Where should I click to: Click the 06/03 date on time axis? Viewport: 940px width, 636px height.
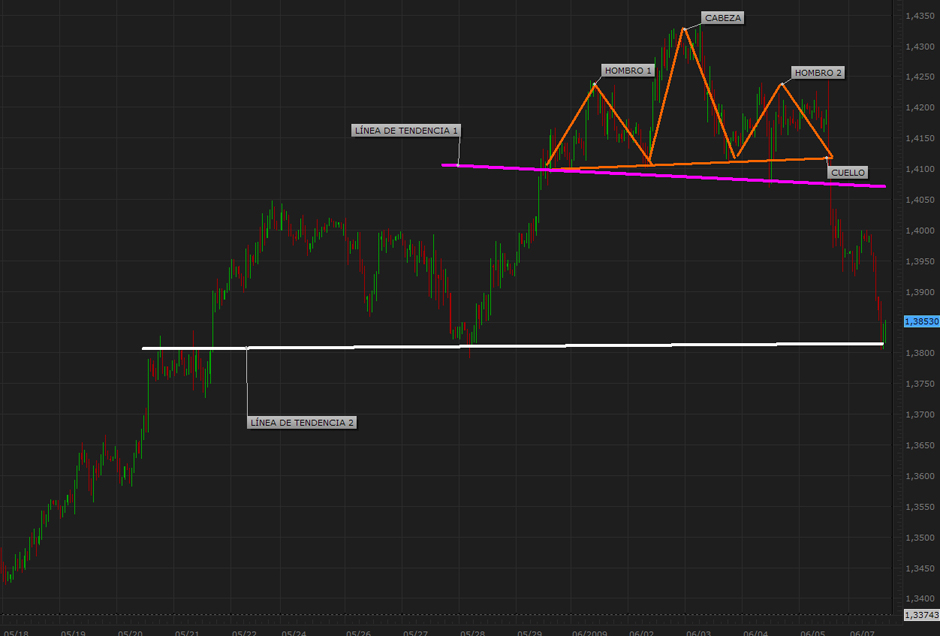[698, 632]
